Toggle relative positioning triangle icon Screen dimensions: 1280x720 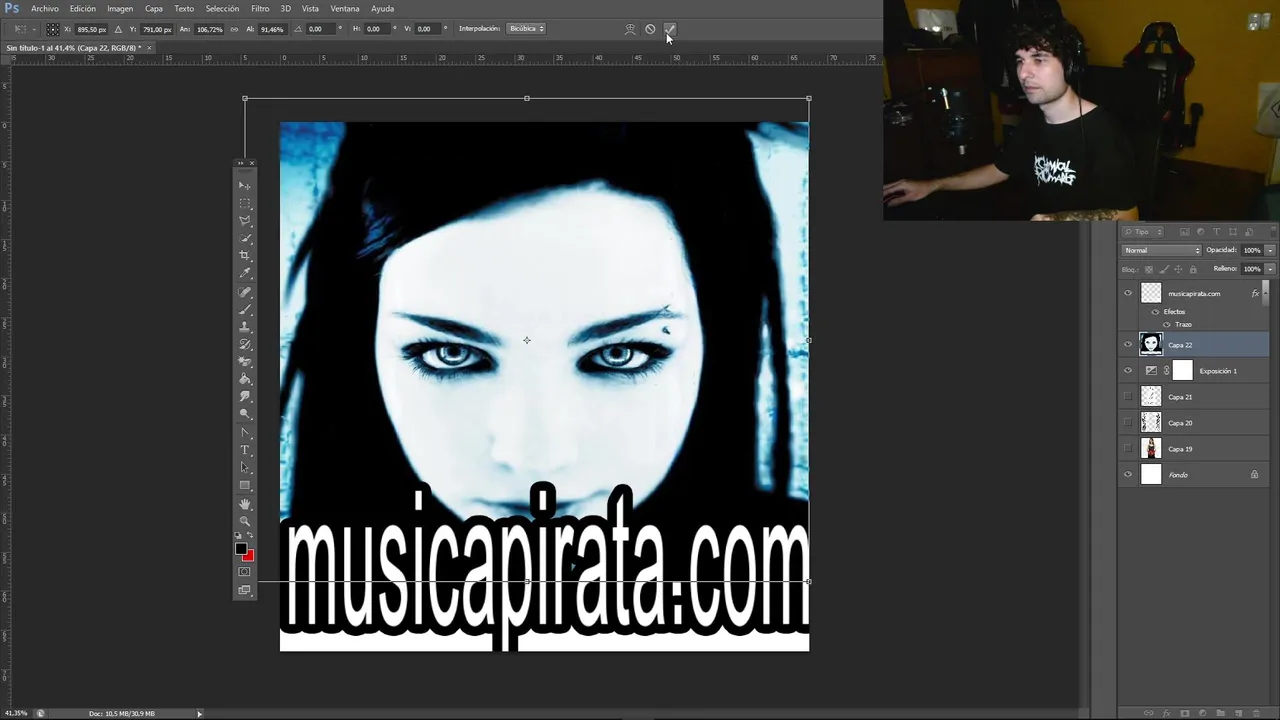[119, 29]
